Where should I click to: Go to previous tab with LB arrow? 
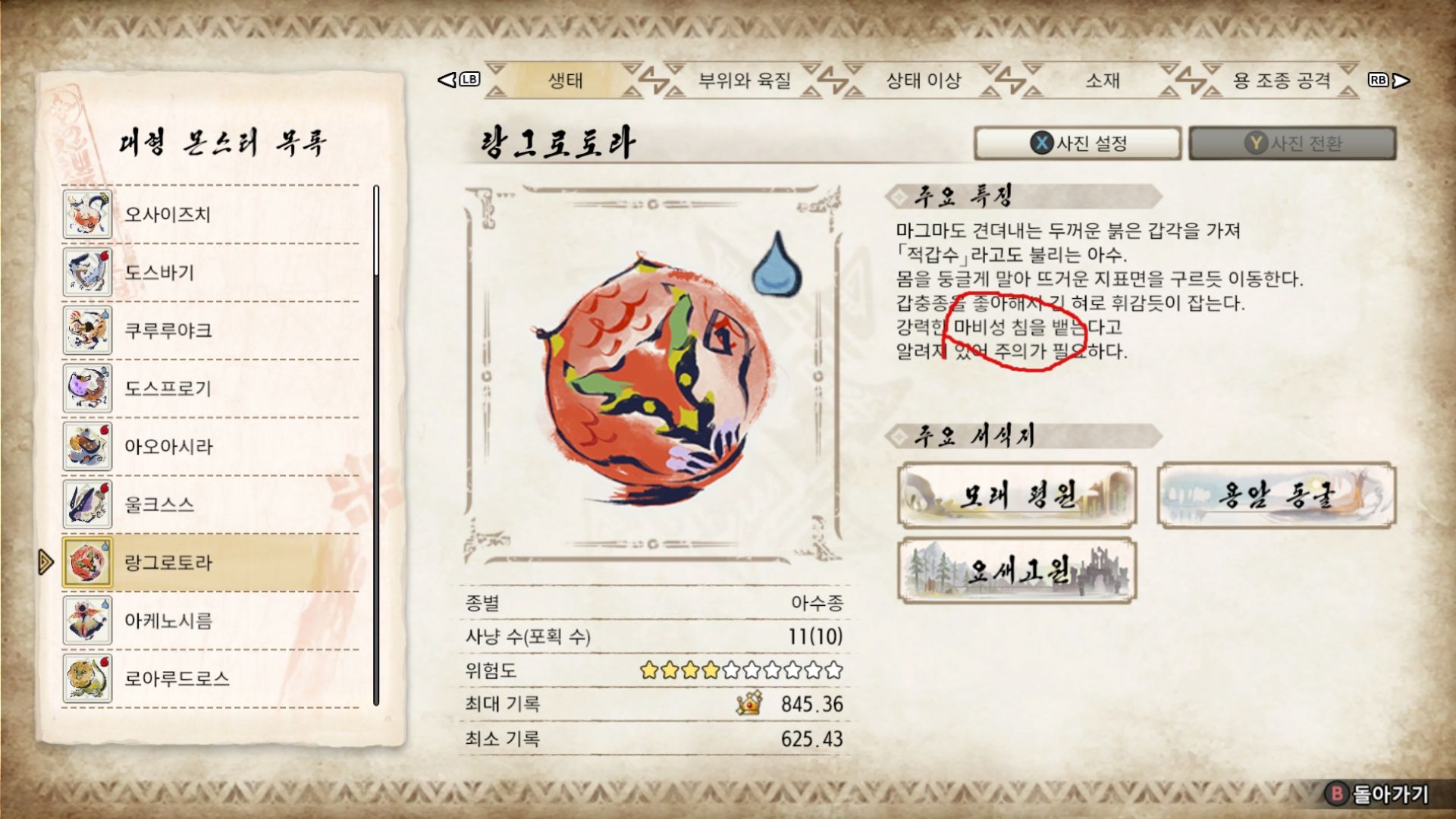click(458, 80)
